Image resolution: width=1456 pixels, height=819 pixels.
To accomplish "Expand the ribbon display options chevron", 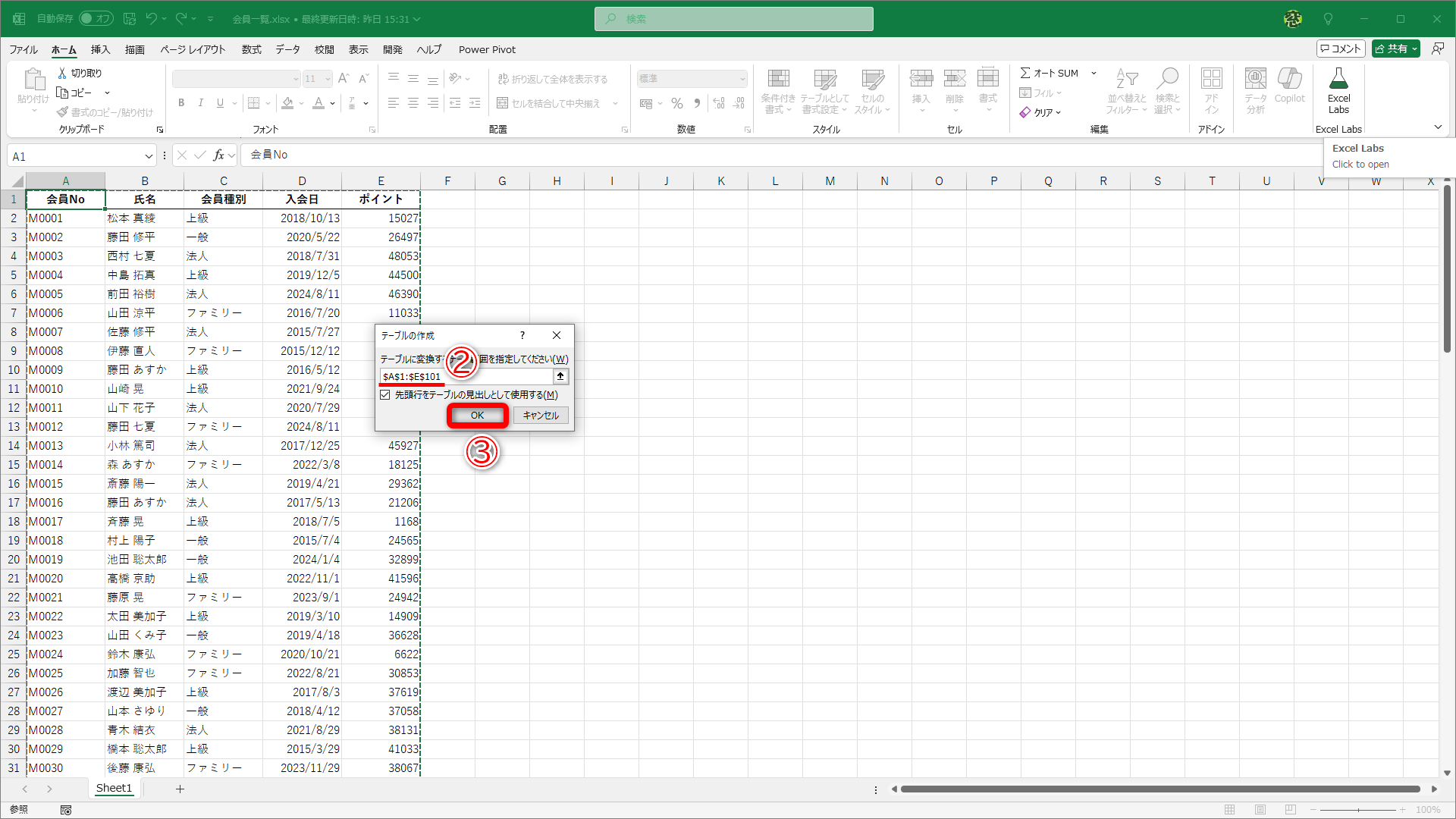I will pyautogui.click(x=1438, y=127).
